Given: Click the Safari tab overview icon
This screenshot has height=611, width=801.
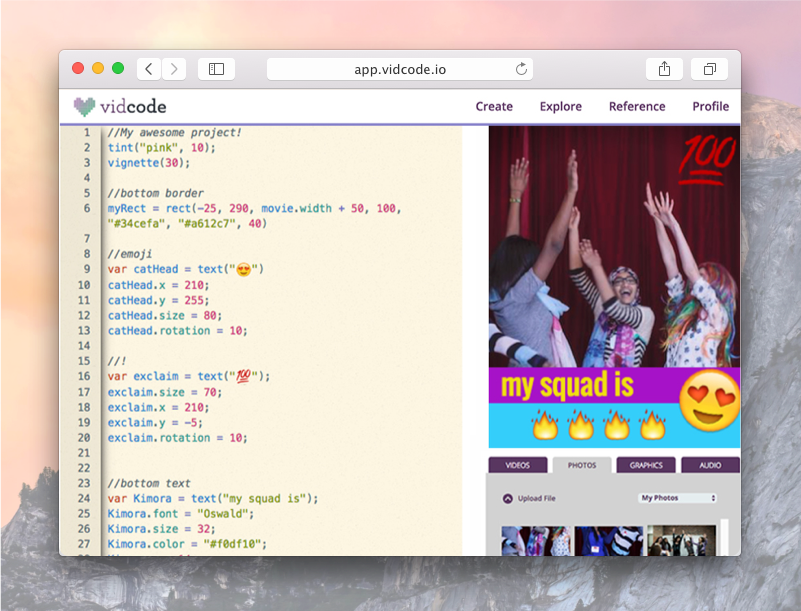Looking at the screenshot, I should (710, 68).
